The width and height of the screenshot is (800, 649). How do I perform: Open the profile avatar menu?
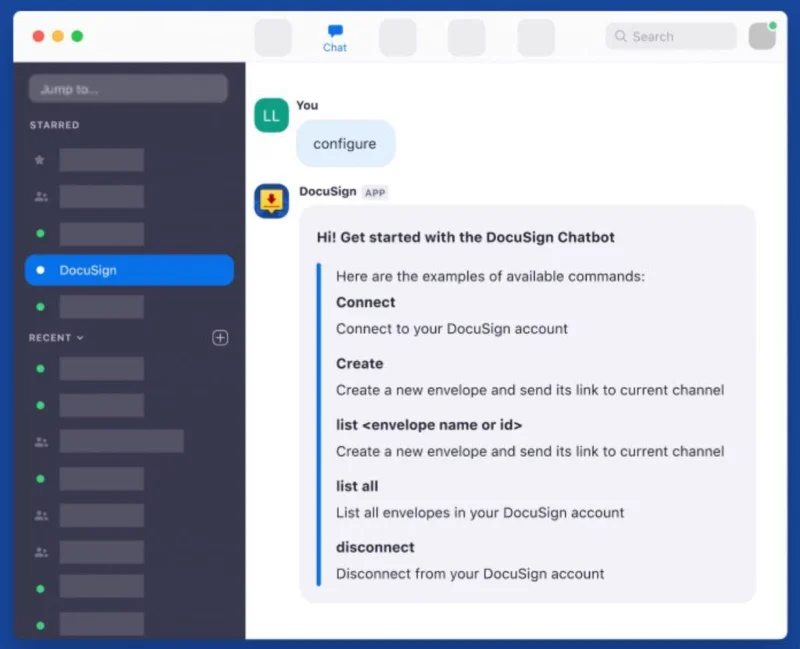pos(762,36)
